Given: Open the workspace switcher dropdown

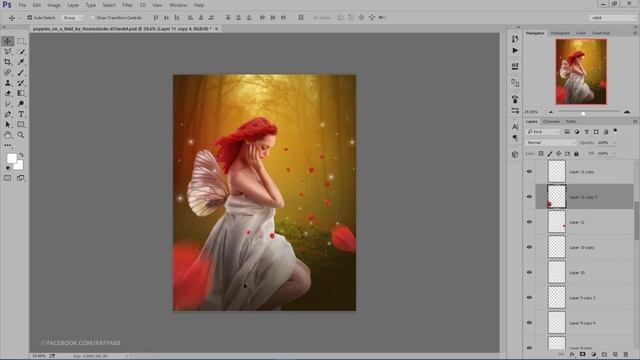Looking at the screenshot, I should pos(613,18).
